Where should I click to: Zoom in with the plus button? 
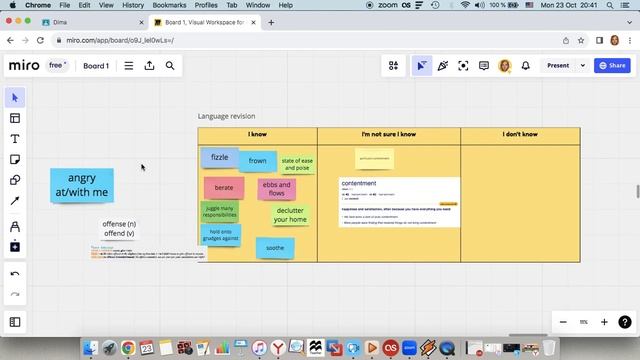coord(604,322)
